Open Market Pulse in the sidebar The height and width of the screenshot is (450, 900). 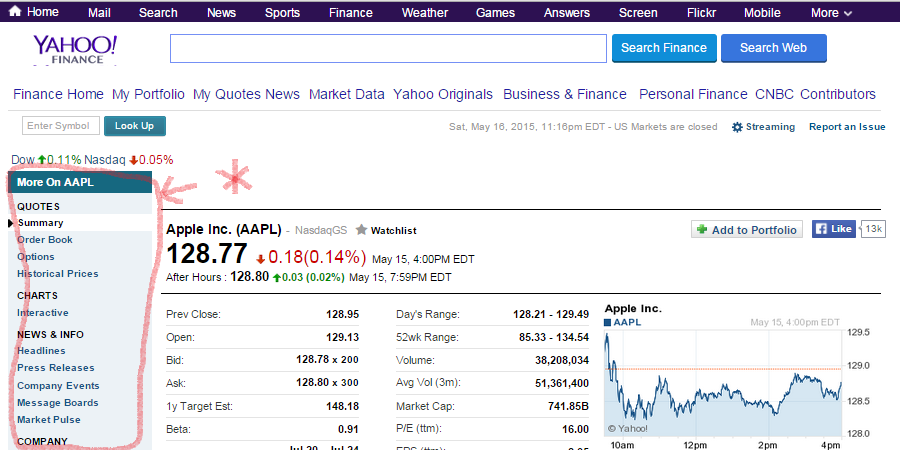pos(49,420)
